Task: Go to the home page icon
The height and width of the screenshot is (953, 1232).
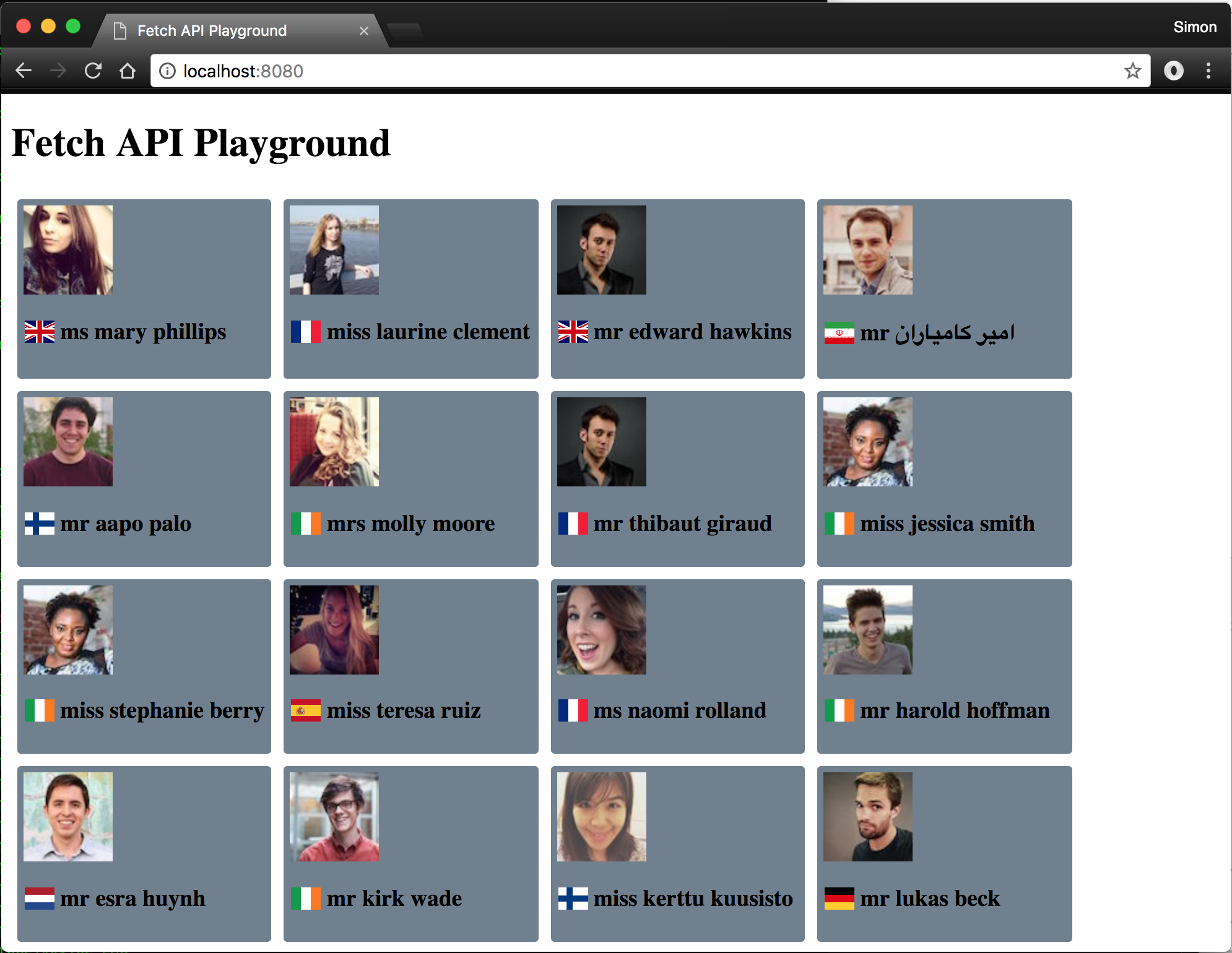Action: coord(128,71)
